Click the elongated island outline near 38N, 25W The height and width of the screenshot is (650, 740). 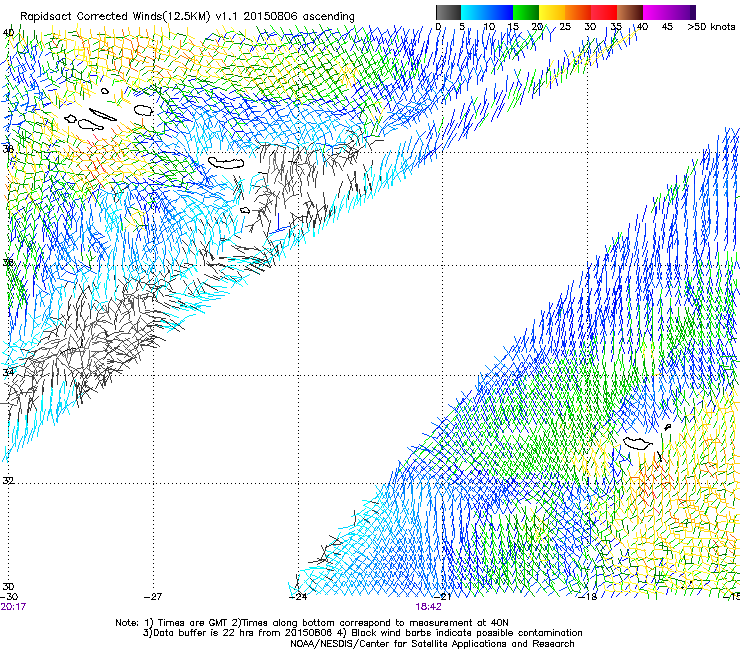coord(226,163)
